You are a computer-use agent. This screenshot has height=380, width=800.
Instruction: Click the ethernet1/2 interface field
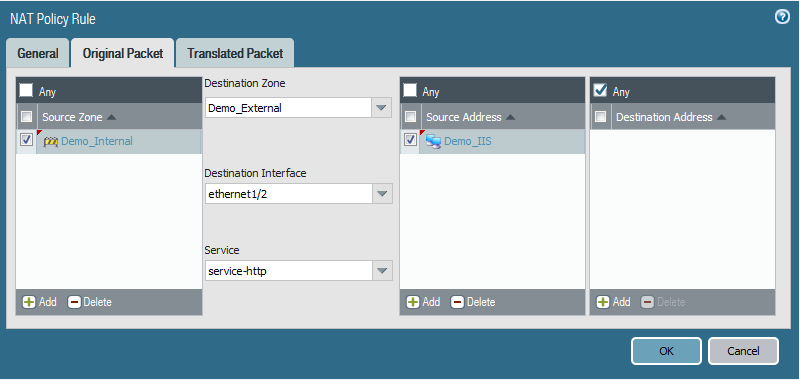point(289,194)
